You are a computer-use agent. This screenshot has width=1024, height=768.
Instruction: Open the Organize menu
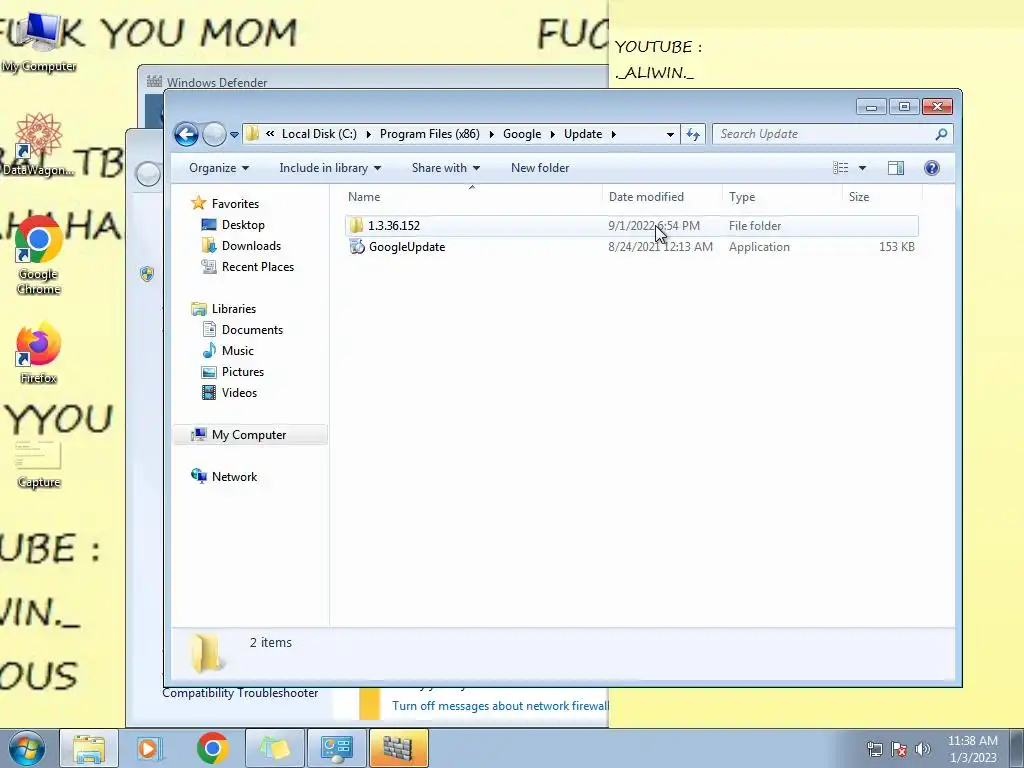[x=219, y=168]
